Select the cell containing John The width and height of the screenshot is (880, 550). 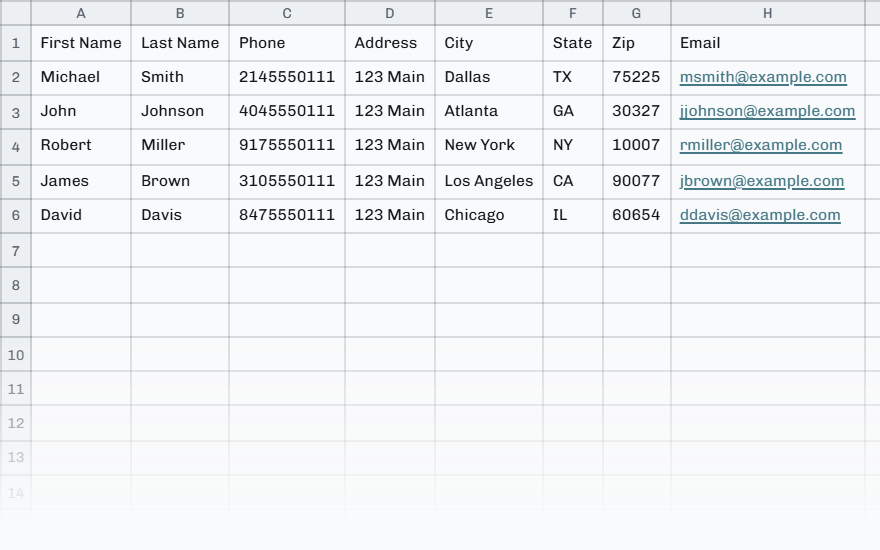pos(81,112)
